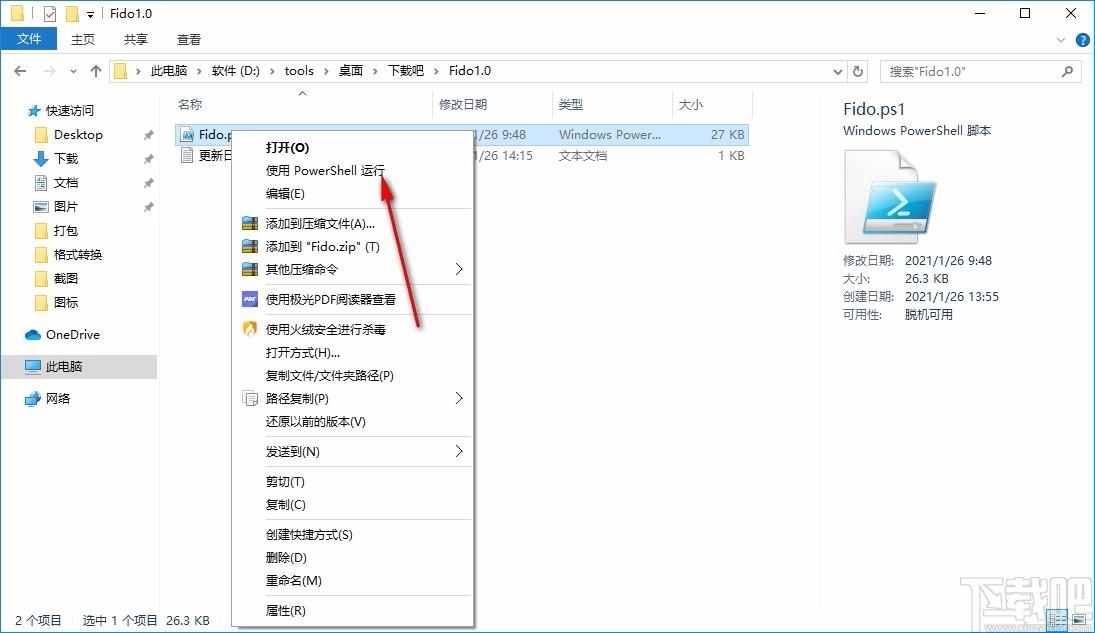Switch to the 查看 ribbon tab
1095x633 pixels.
(x=189, y=40)
